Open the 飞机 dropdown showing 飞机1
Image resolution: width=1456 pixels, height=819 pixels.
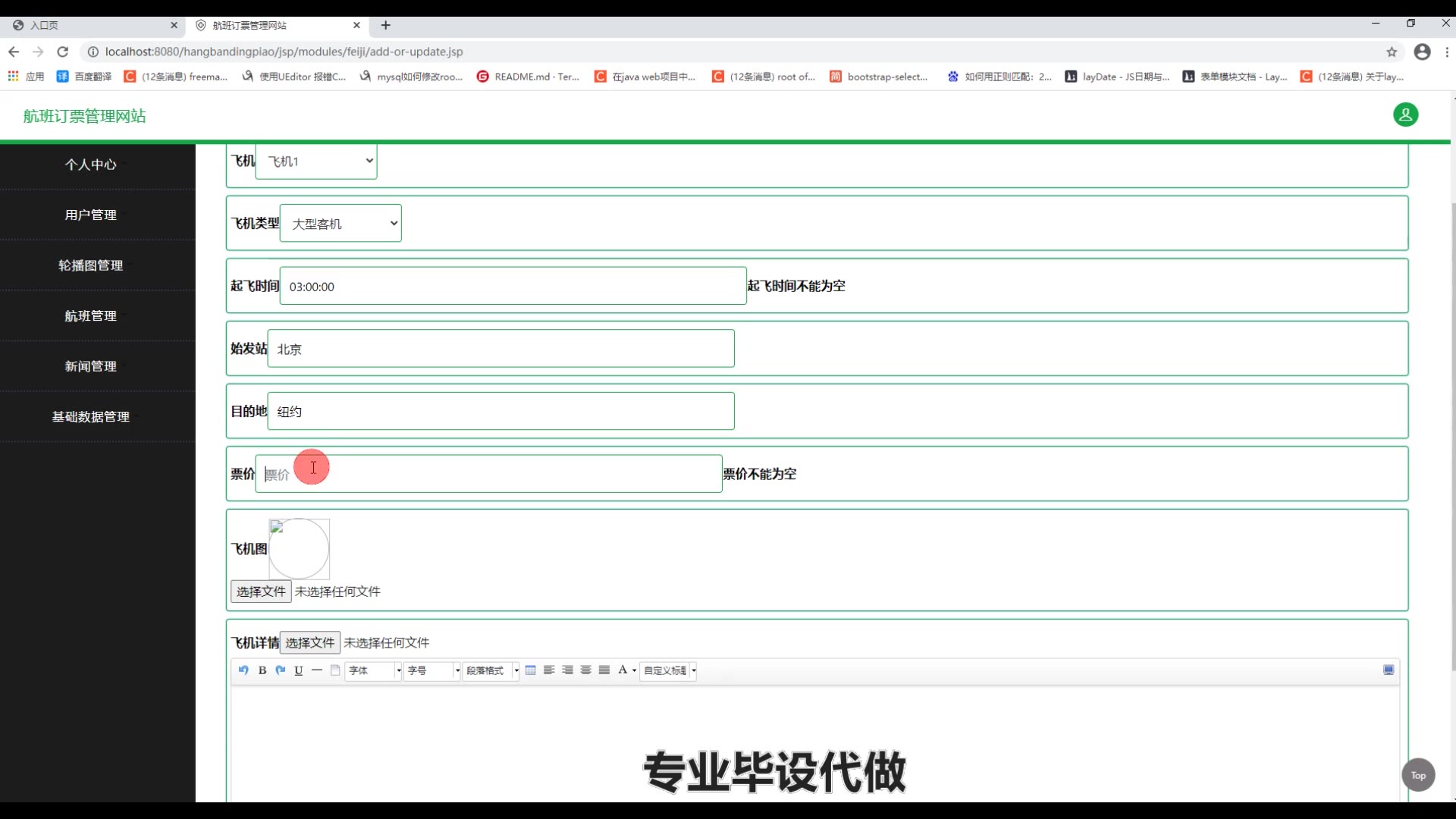pos(316,162)
